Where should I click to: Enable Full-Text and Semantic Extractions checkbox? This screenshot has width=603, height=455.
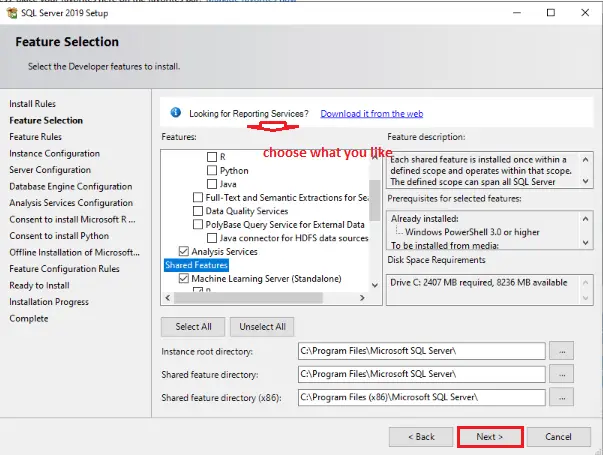[198, 197]
